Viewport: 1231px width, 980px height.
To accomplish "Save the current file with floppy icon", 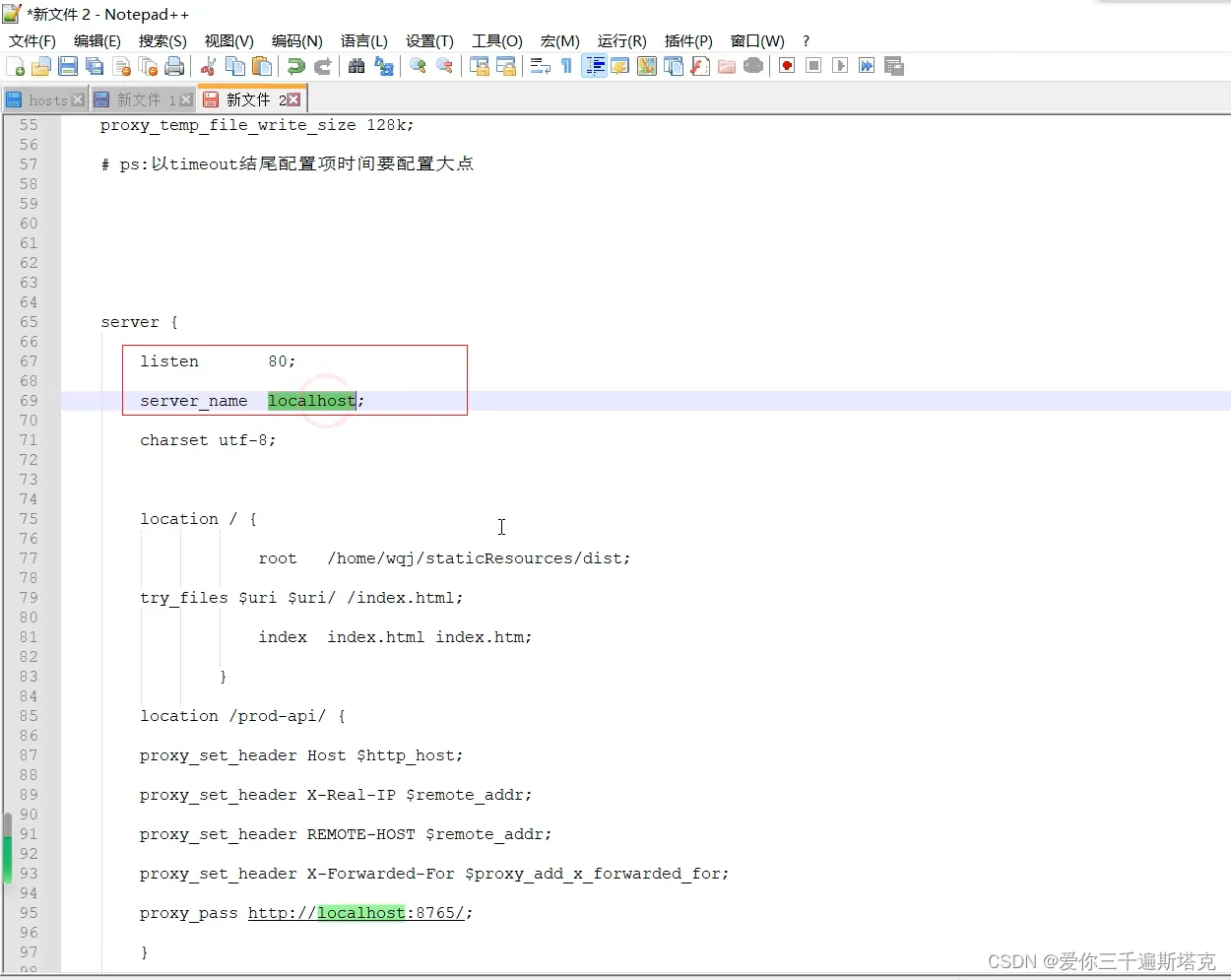I will tap(68, 66).
